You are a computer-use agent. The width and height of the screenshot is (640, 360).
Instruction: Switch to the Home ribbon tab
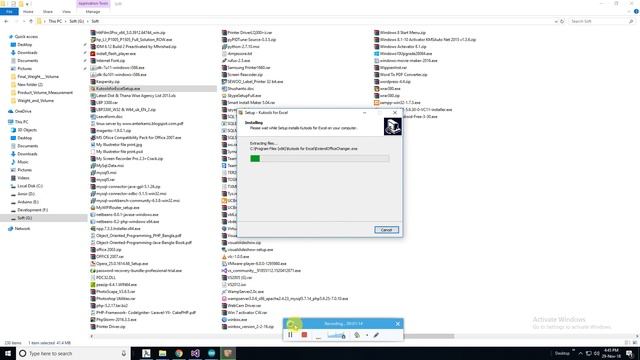[28, 11]
